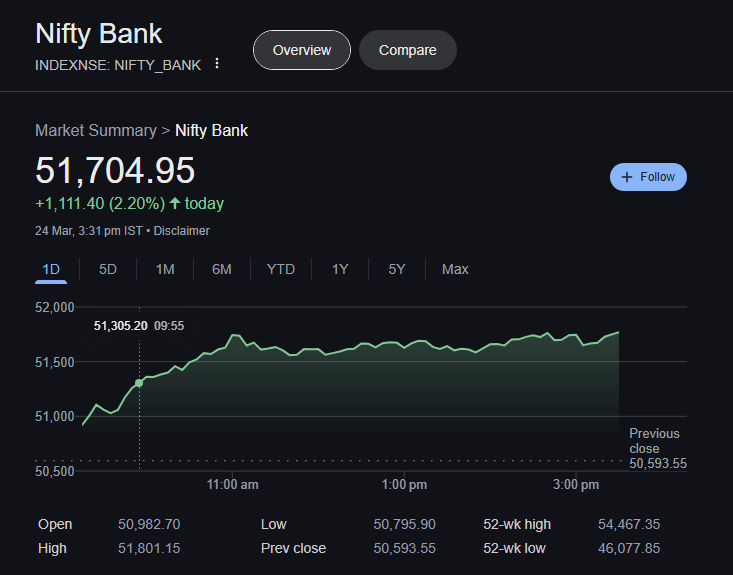Click the 1:00 pm axis label
Screen dimensions: 733x575
[404, 485]
